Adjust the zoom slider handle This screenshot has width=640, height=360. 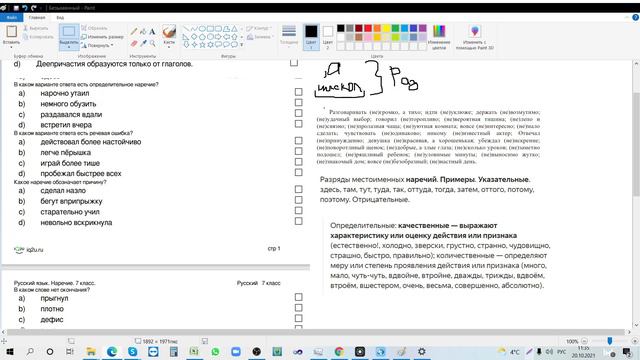tap(609, 341)
